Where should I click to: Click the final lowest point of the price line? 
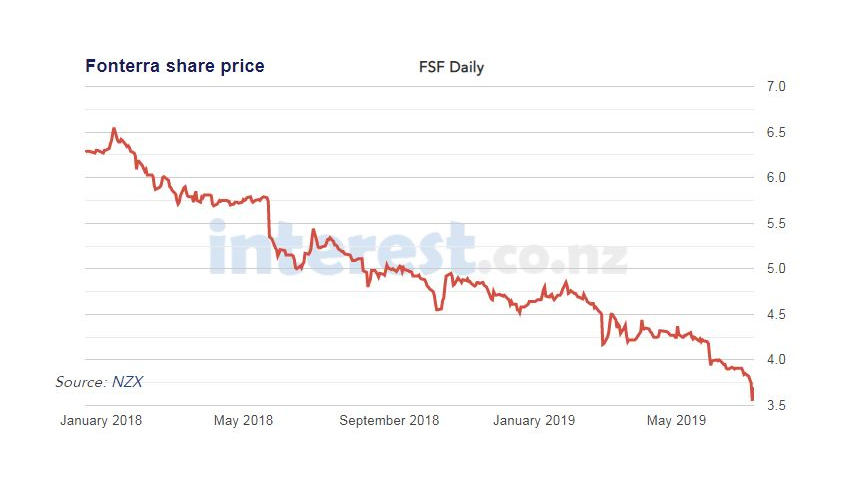point(752,400)
